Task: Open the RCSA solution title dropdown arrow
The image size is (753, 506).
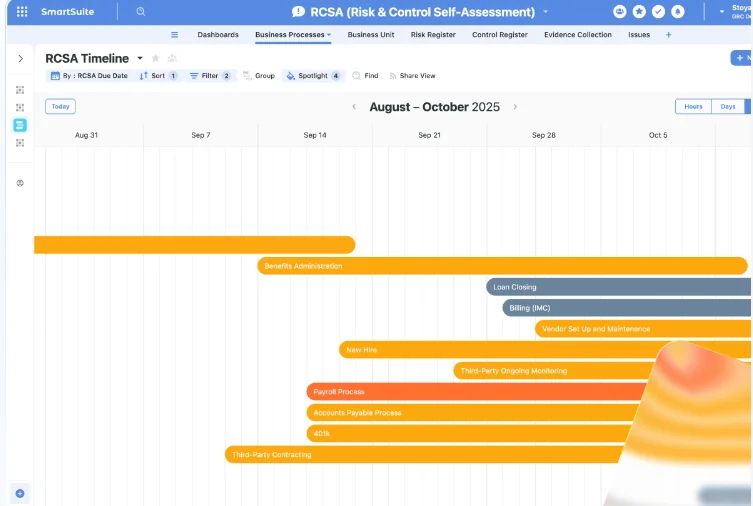Action: 545,12
